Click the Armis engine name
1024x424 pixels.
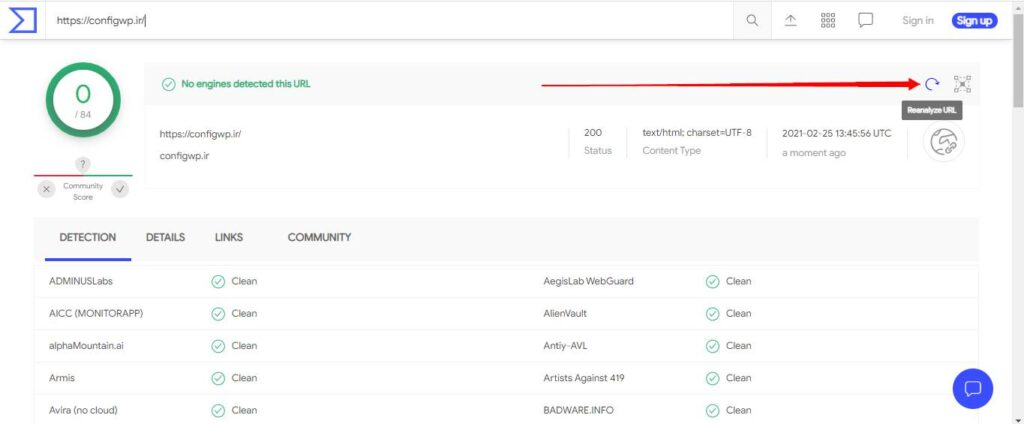62,378
